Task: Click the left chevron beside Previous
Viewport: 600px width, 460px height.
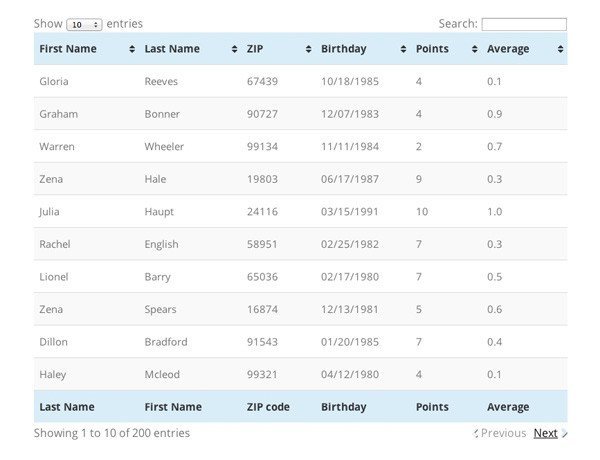Action: pyautogui.click(x=476, y=434)
